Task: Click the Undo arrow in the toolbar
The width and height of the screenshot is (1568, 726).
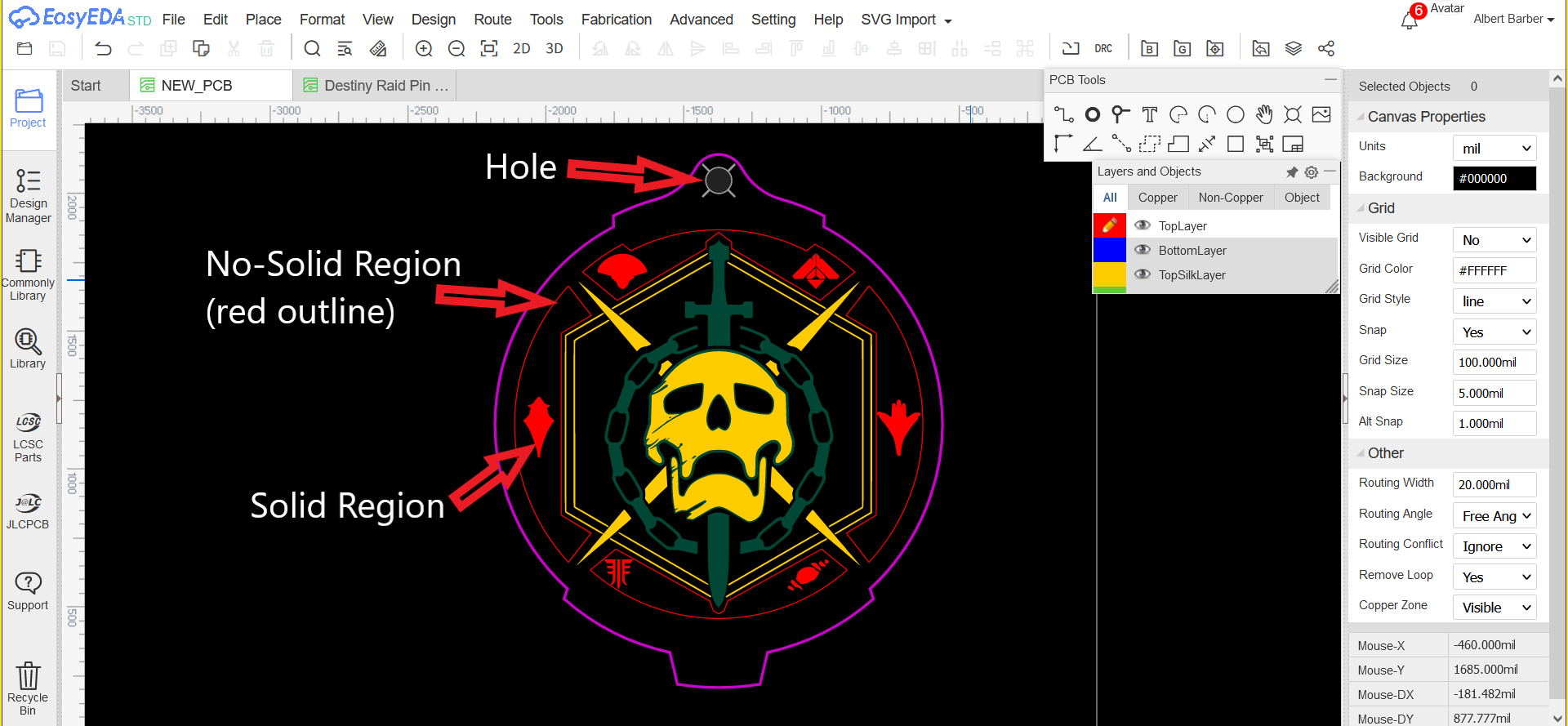Action: tap(103, 49)
